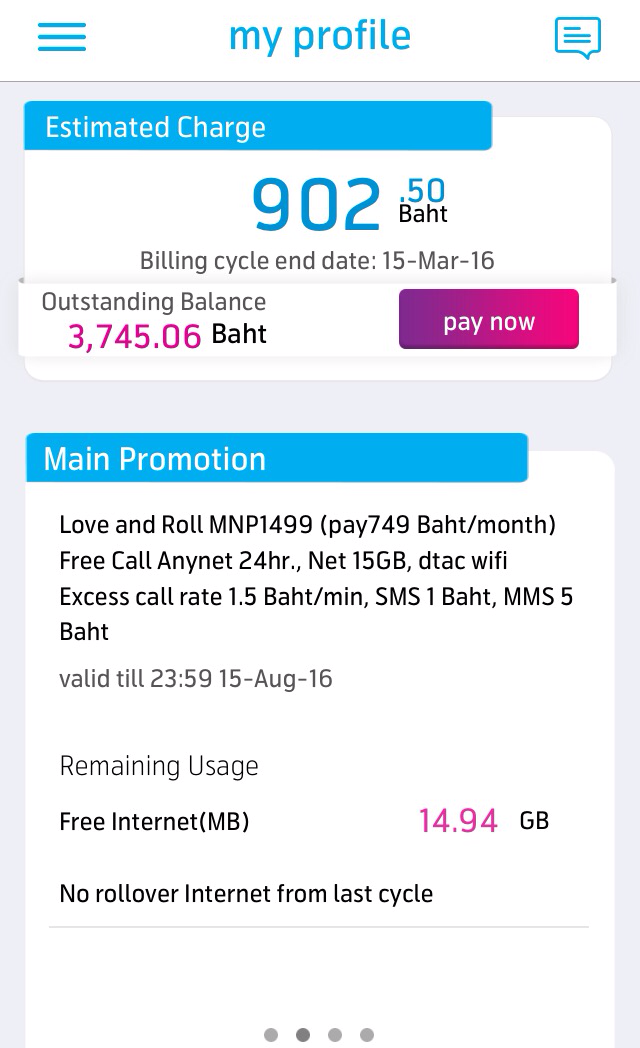Open the messages chat icon

point(577,38)
